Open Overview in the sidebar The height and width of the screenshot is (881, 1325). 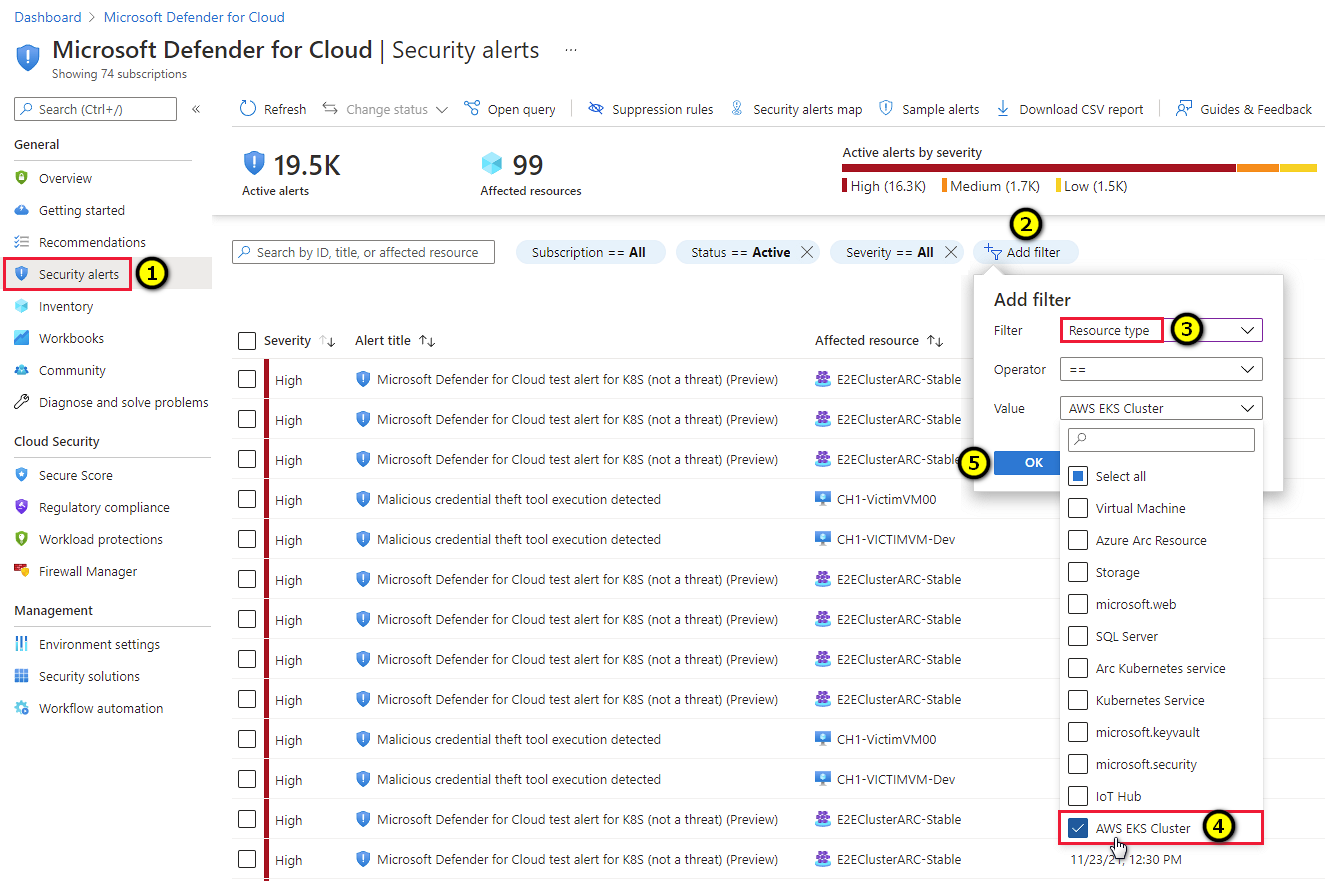pyautogui.click(x=65, y=178)
